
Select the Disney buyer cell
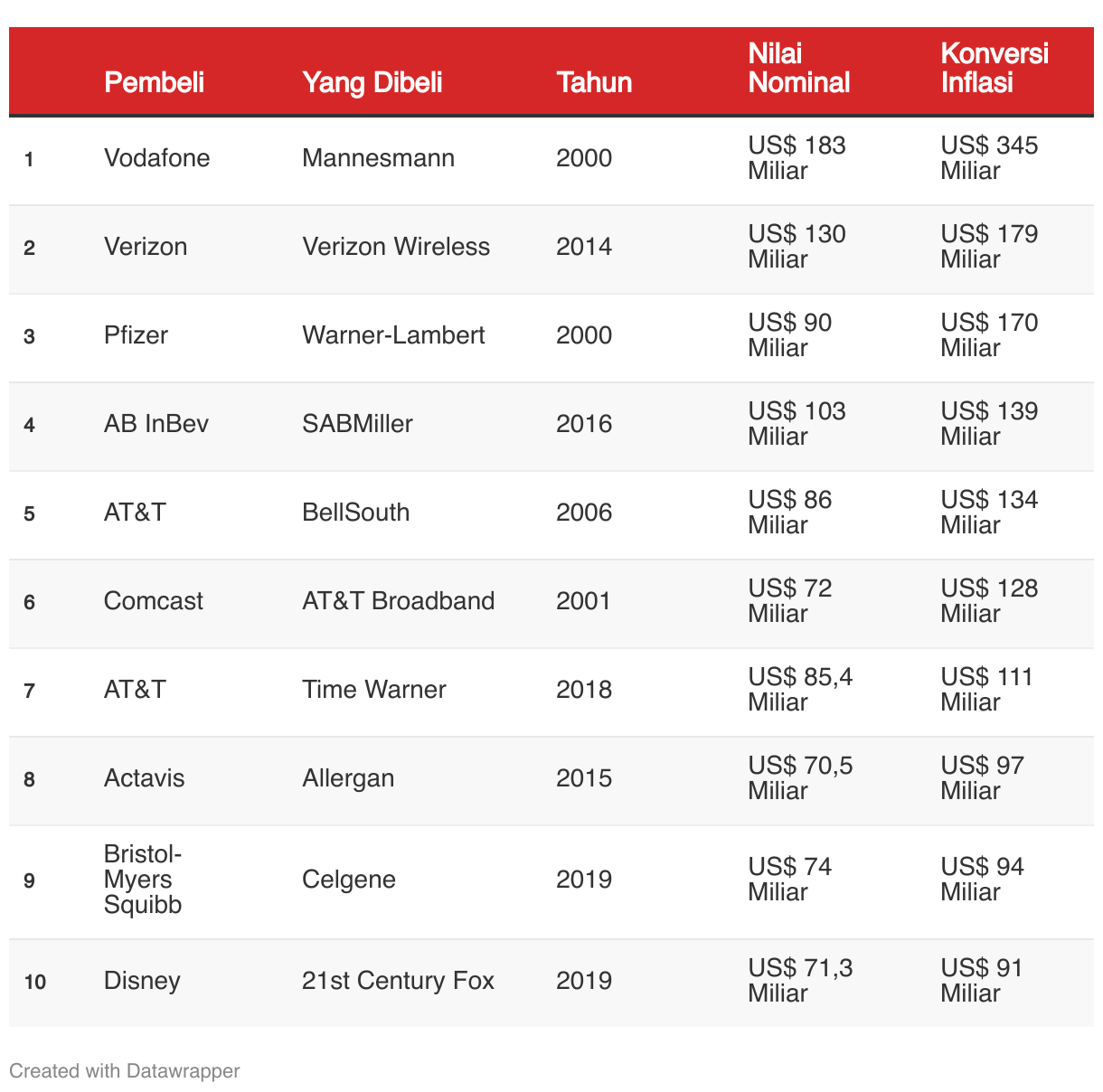coord(142,981)
